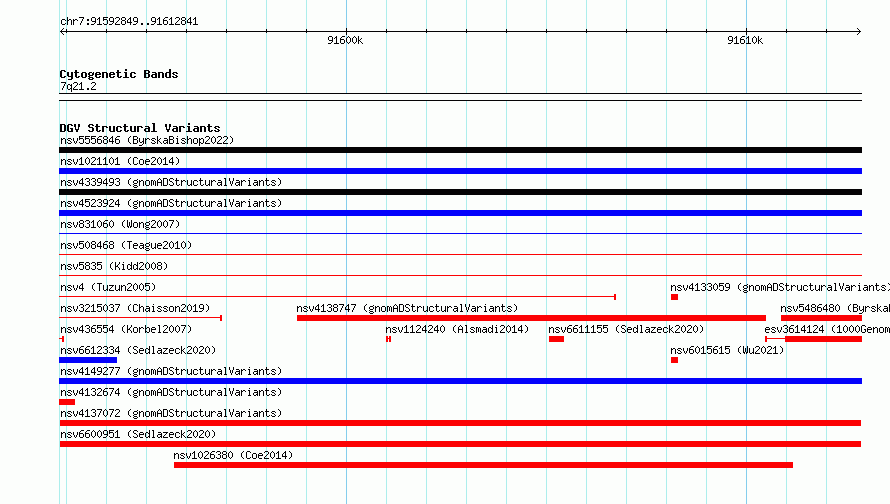Click the thin red line for nsv4 (Tuzun2005)
This screenshot has height=504, width=890.
338,296
